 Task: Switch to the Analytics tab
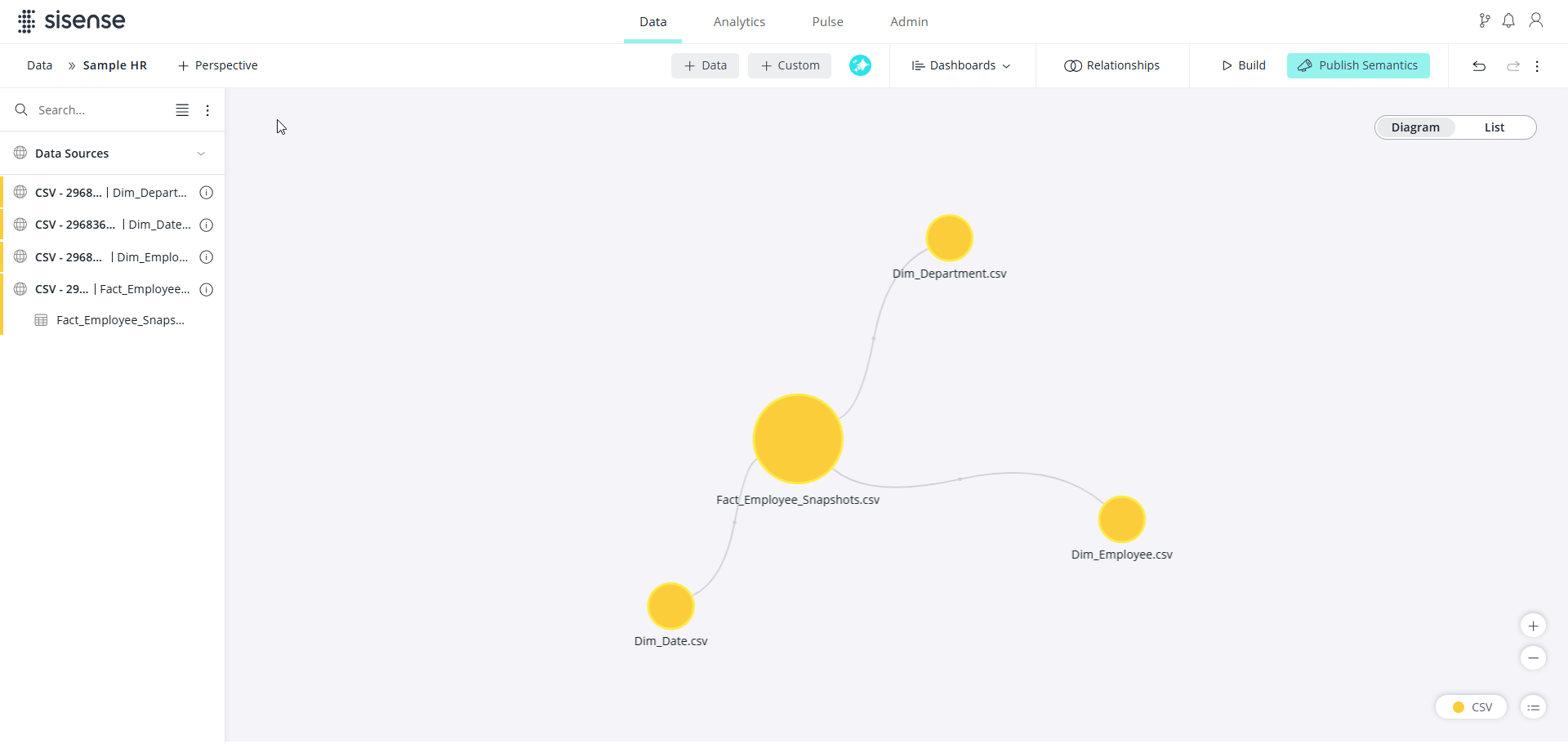point(739,22)
